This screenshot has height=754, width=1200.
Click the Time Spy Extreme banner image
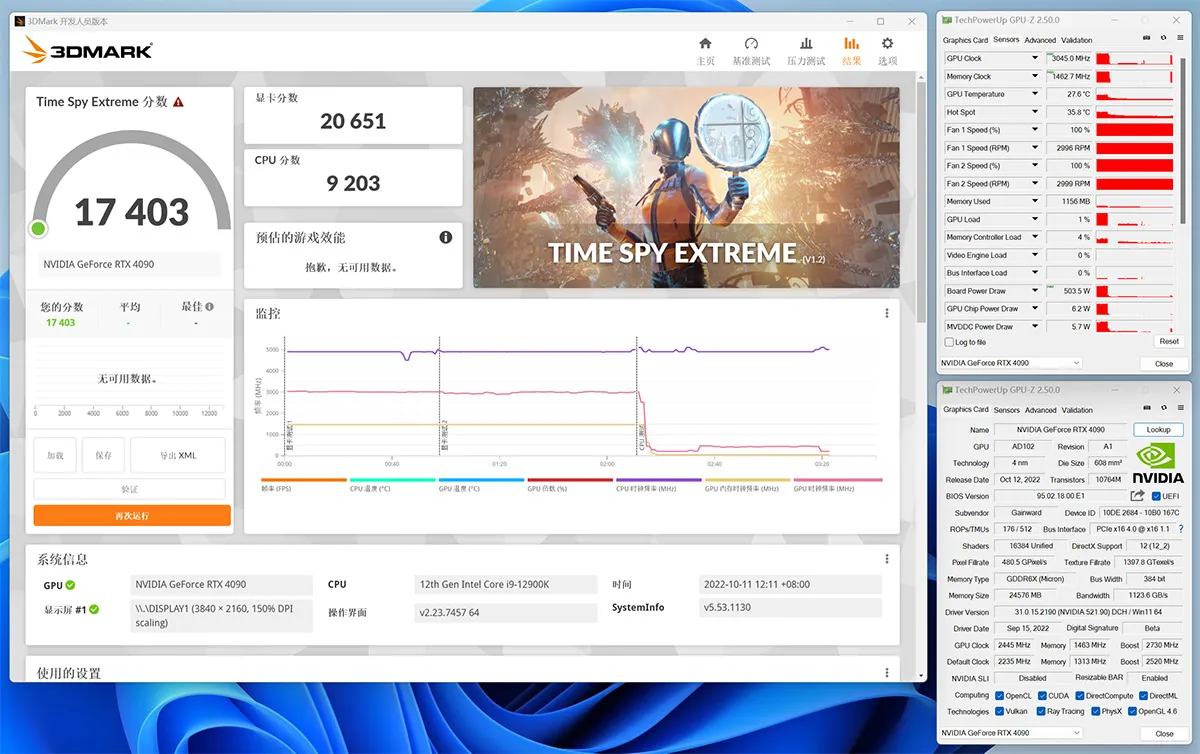(x=686, y=187)
